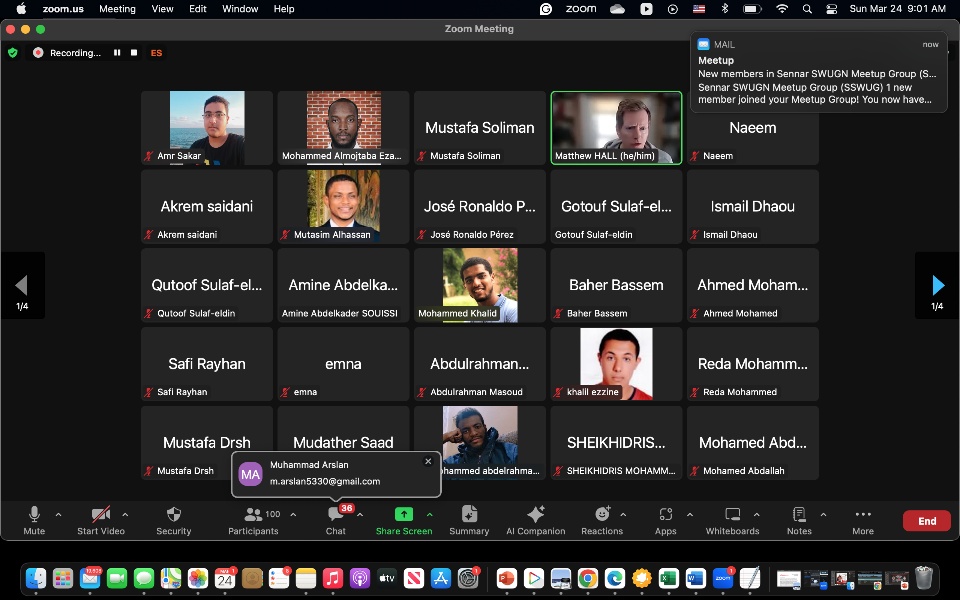The height and width of the screenshot is (600, 960).
Task: Expand the Whiteboards options arrow
Action: [x=757, y=515]
